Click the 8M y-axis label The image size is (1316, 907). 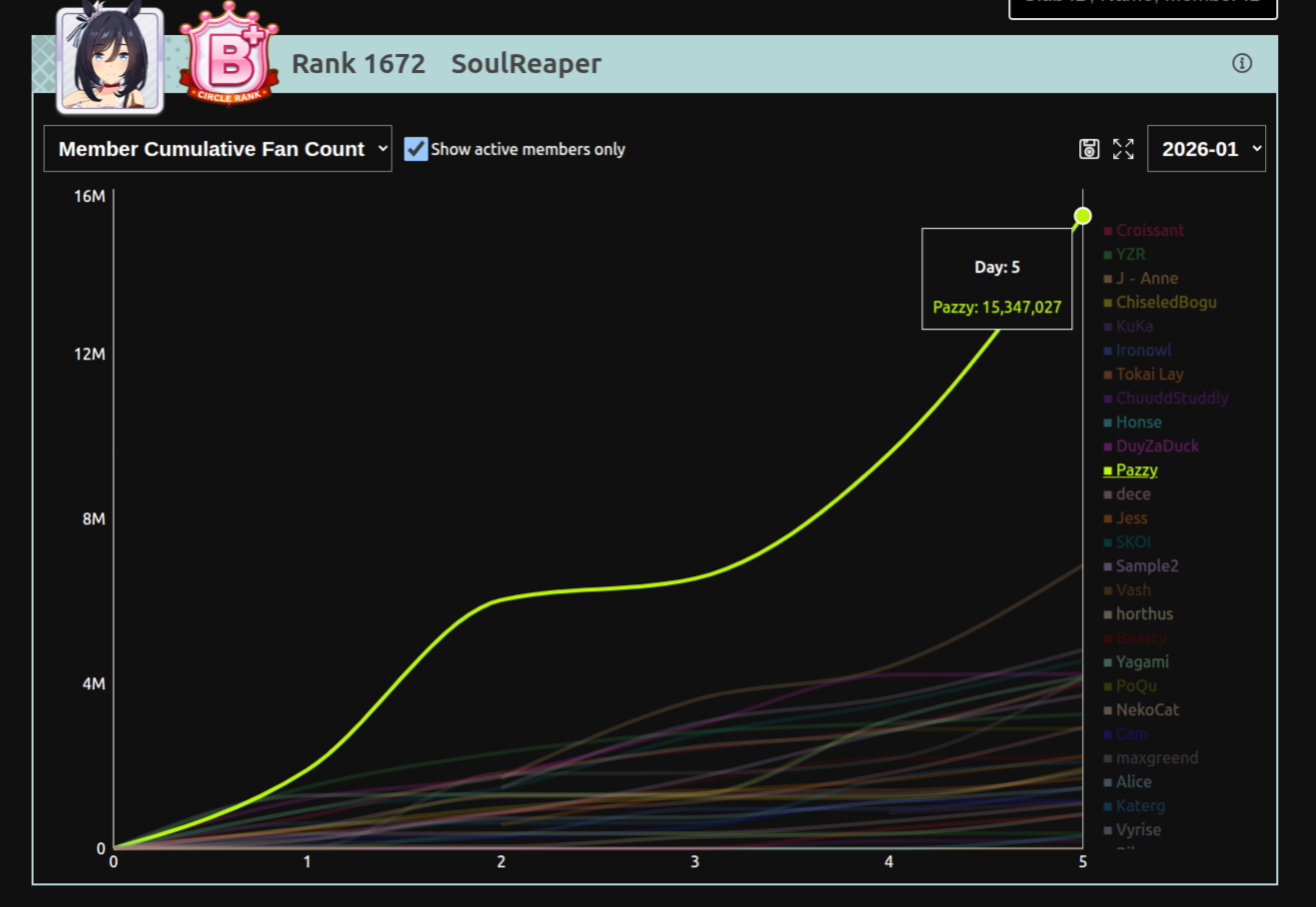point(93,518)
